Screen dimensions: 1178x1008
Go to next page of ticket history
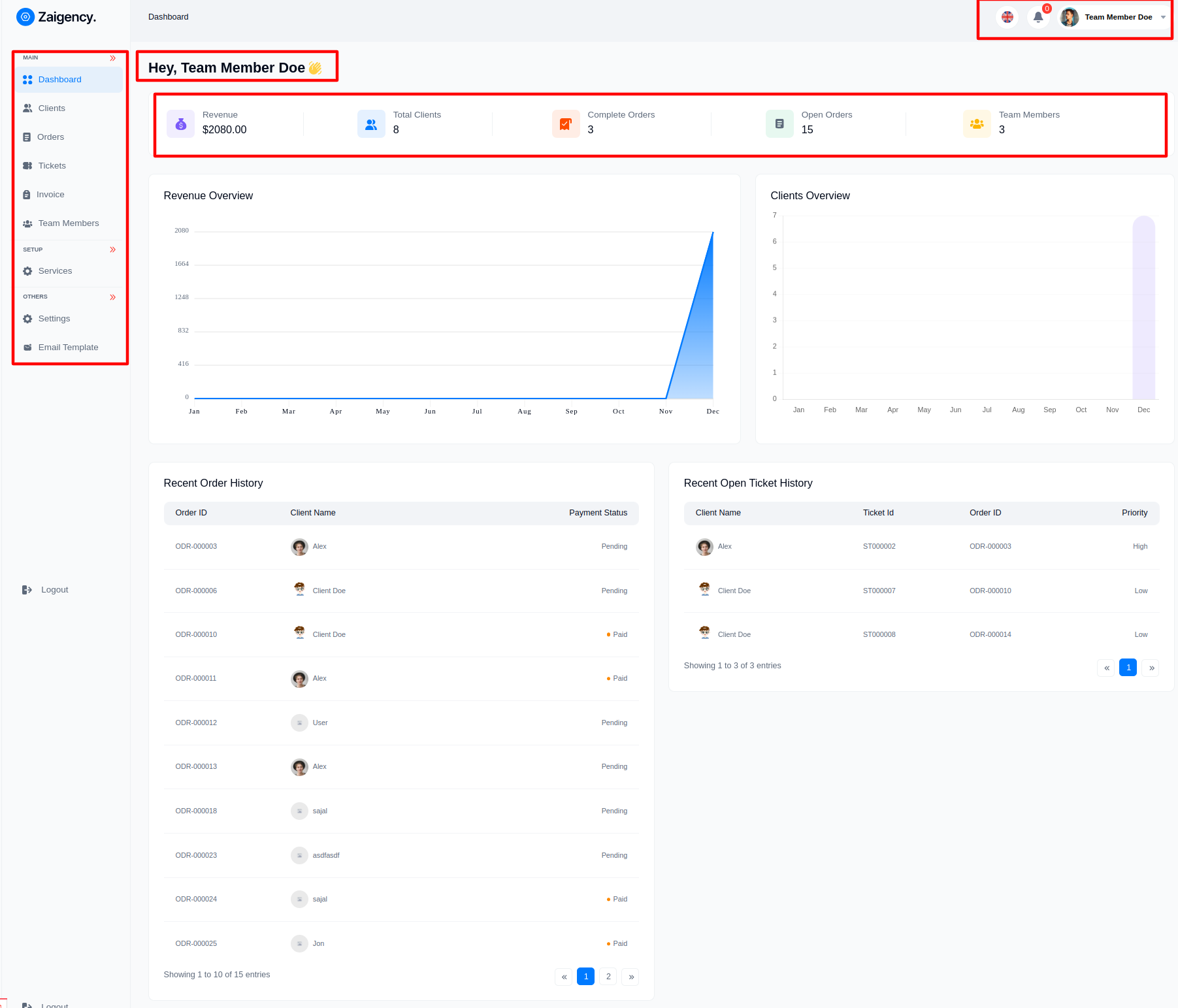(x=1151, y=668)
